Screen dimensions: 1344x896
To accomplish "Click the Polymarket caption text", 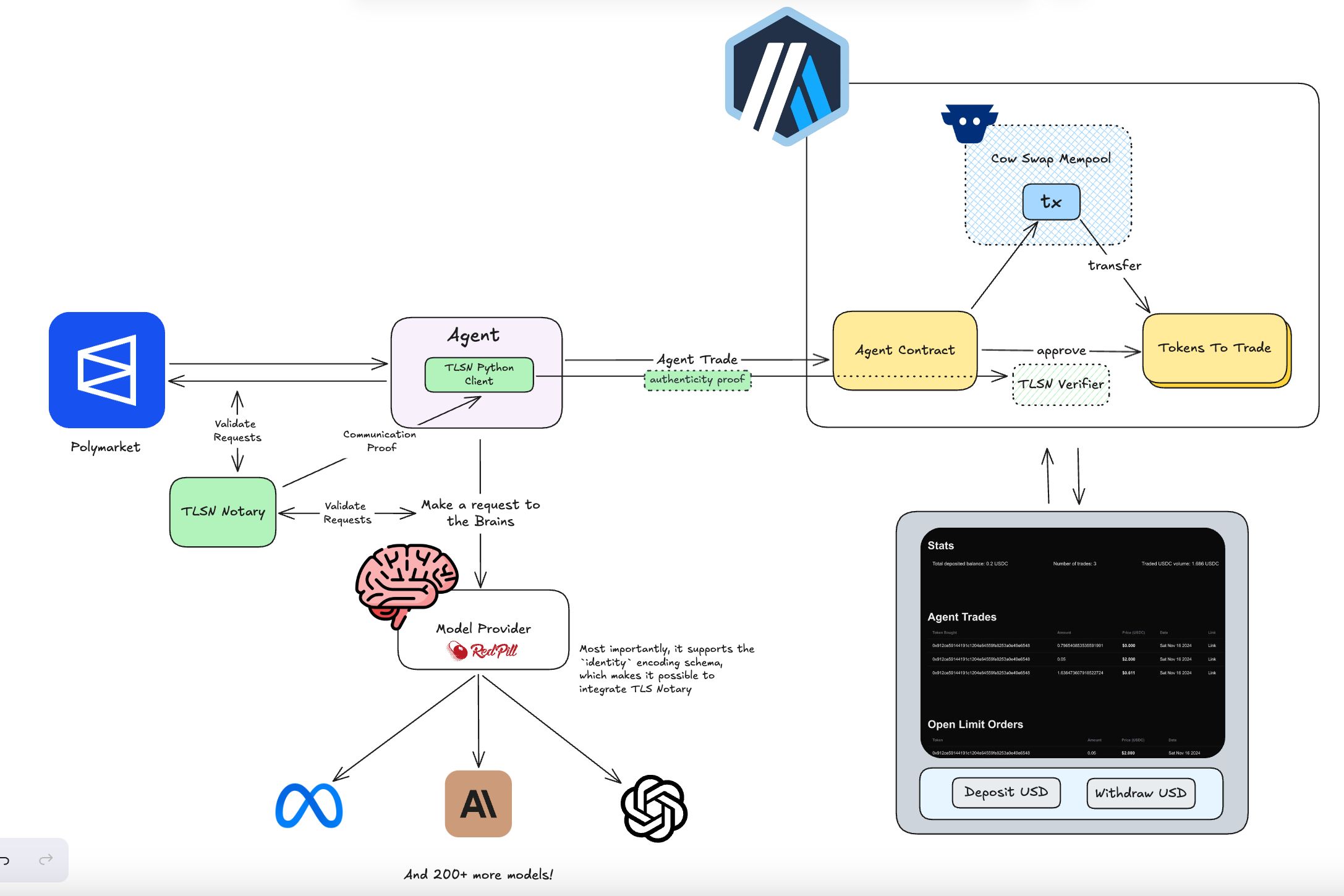I will [x=105, y=447].
